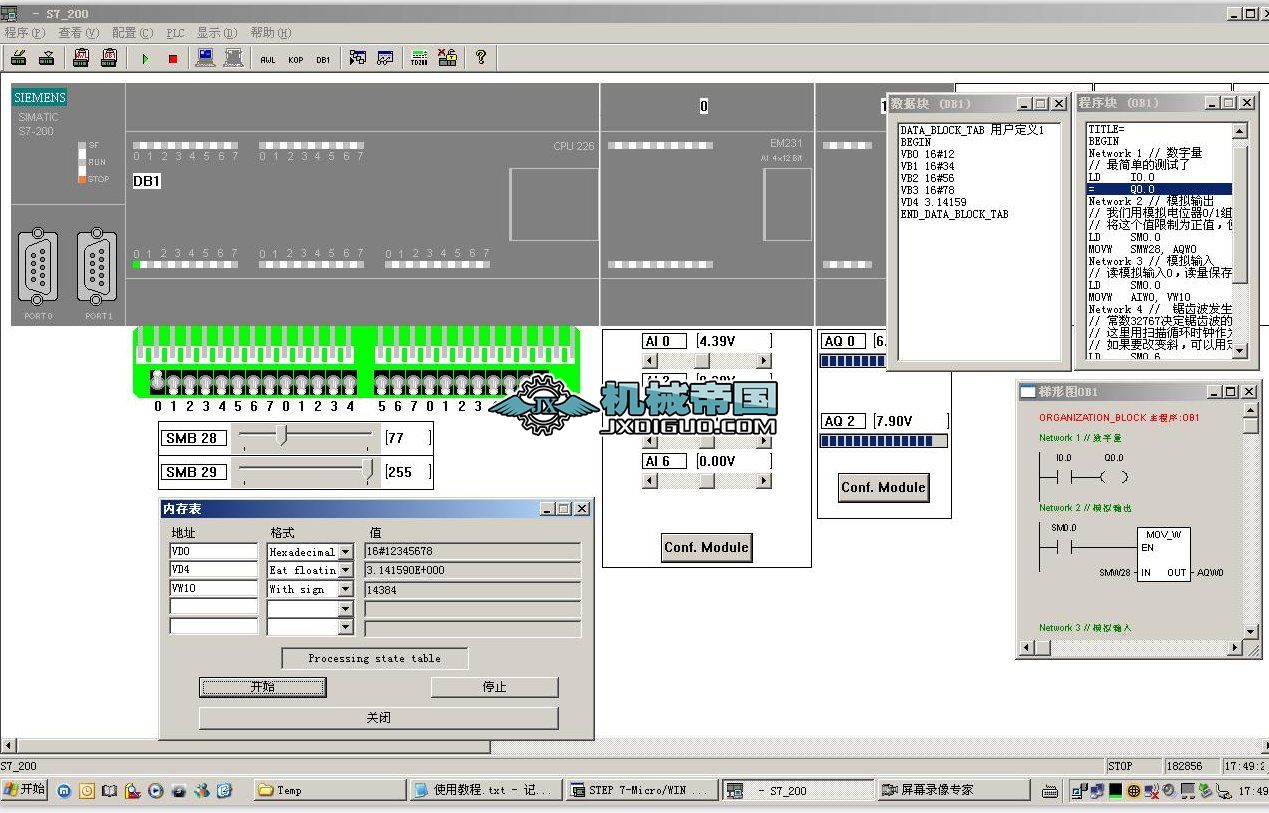Show the DB1 data block view

tap(323, 60)
